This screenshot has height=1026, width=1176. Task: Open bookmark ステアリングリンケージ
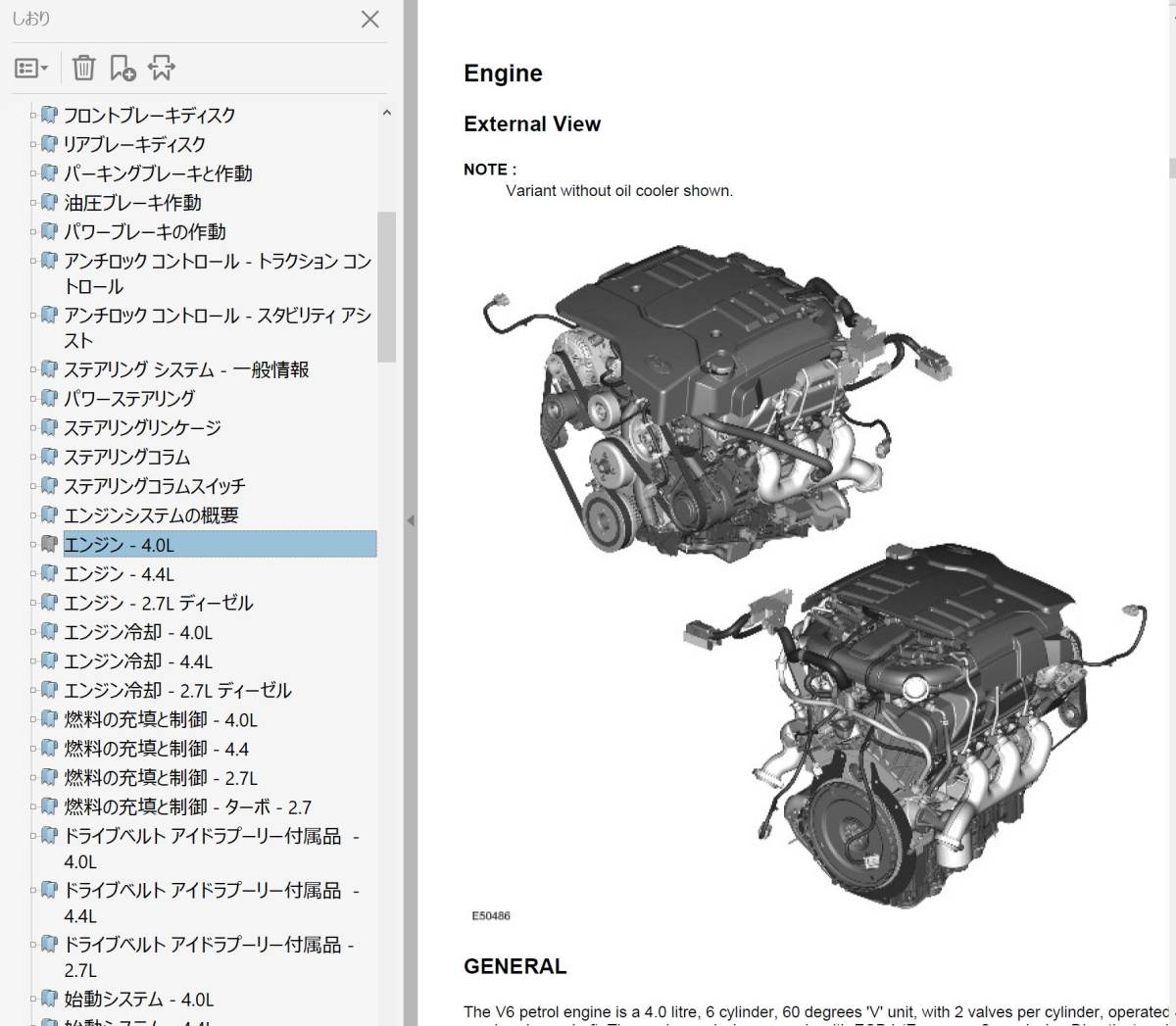142,428
